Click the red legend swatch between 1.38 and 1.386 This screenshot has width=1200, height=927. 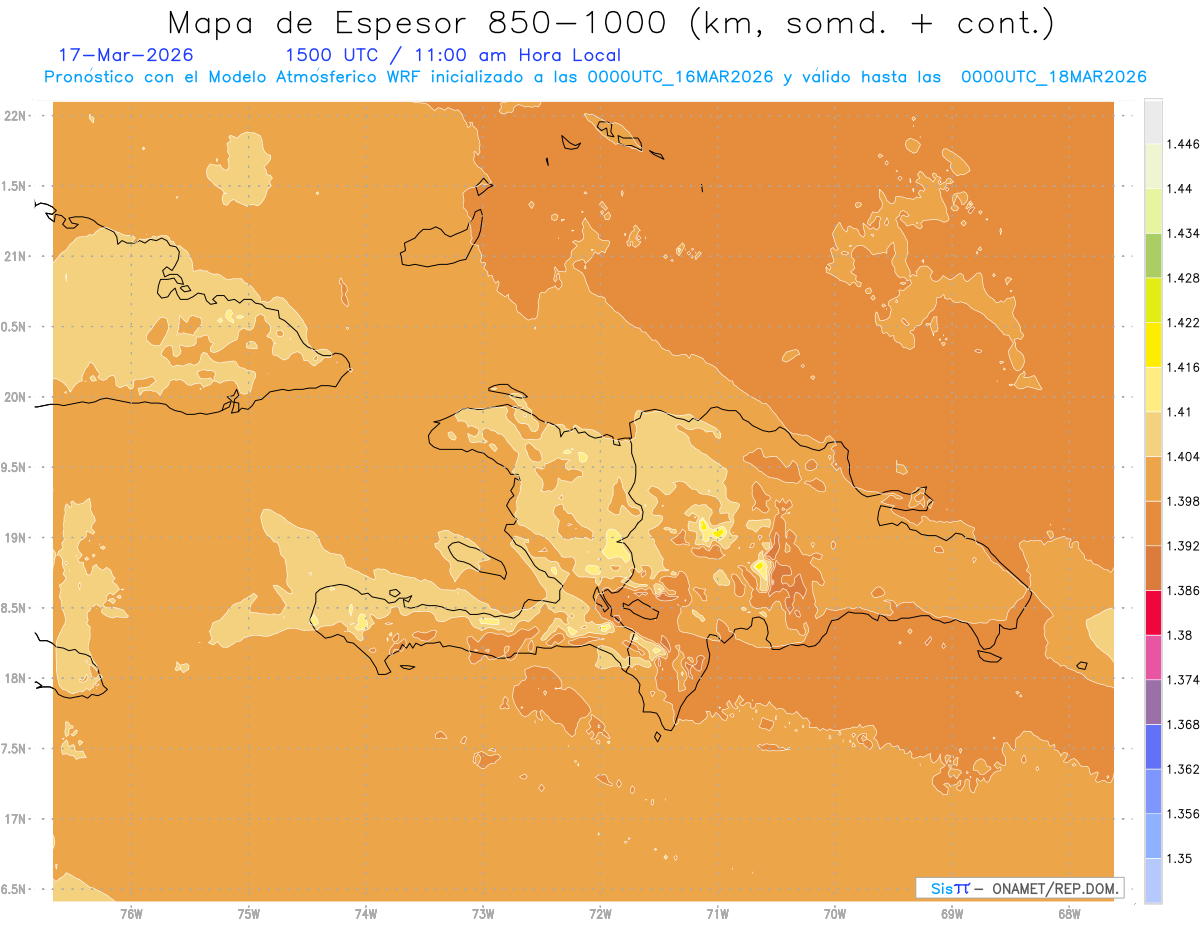(1153, 612)
